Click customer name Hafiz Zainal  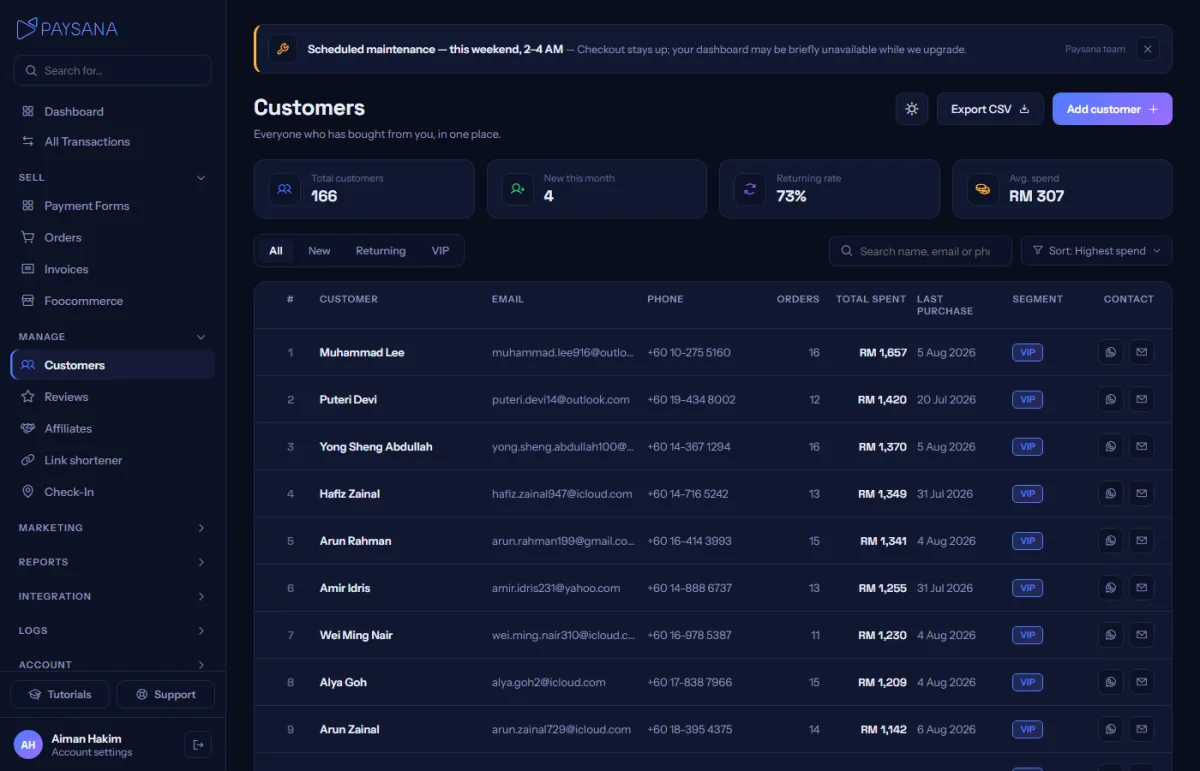point(350,493)
